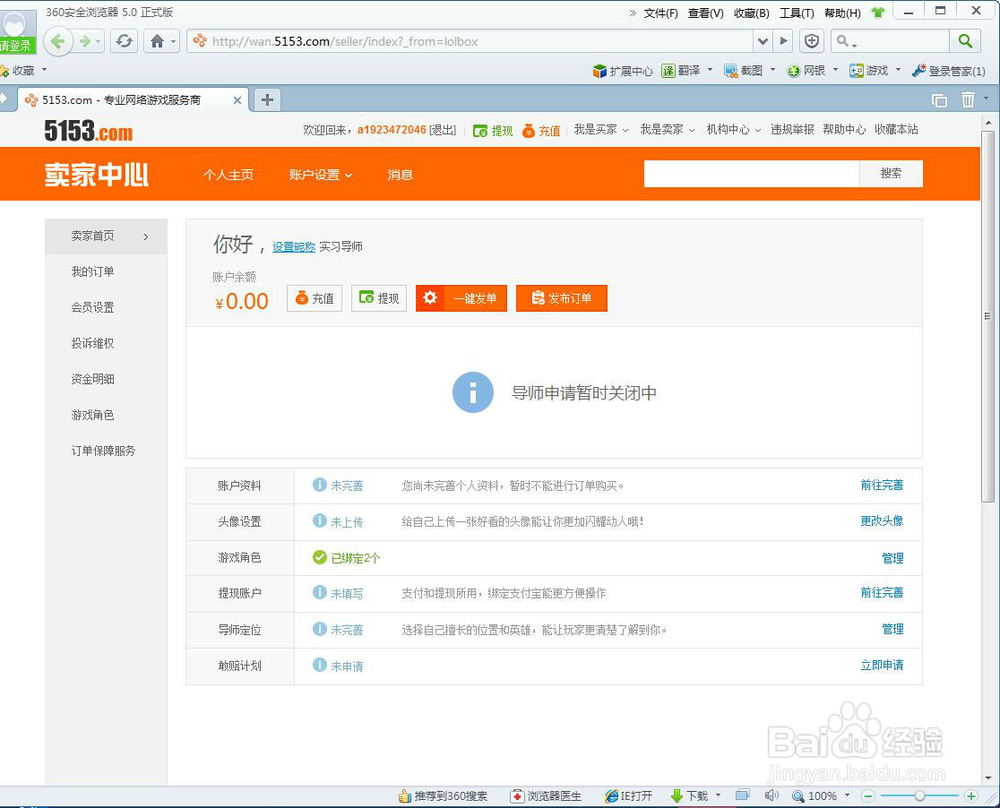Toggle the sound speaker icon in status bar
1000x808 pixels.
pos(772,795)
